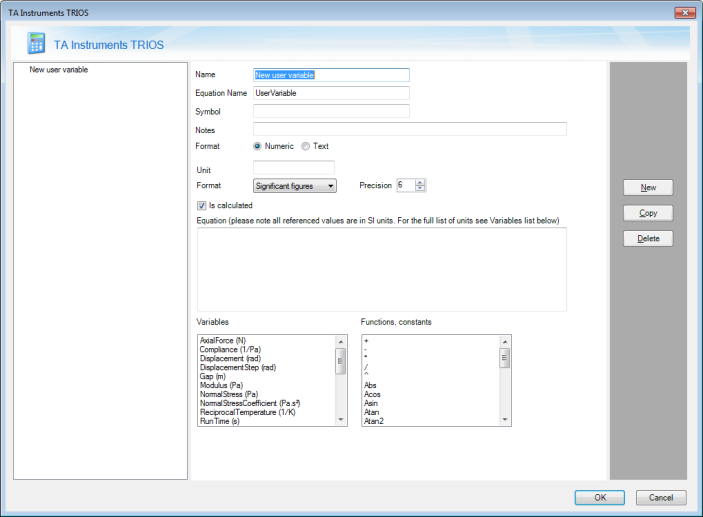The image size is (703, 517).
Task: Click the Copy button
Action: click(x=648, y=213)
